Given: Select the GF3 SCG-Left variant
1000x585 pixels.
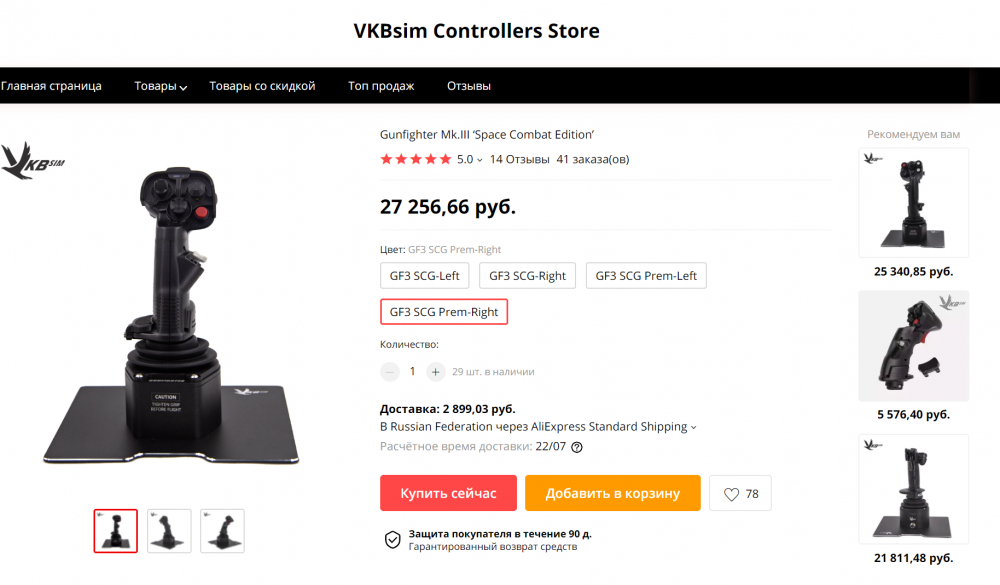Looking at the screenshot, I should pyautogui.click(x=424, y=276).
